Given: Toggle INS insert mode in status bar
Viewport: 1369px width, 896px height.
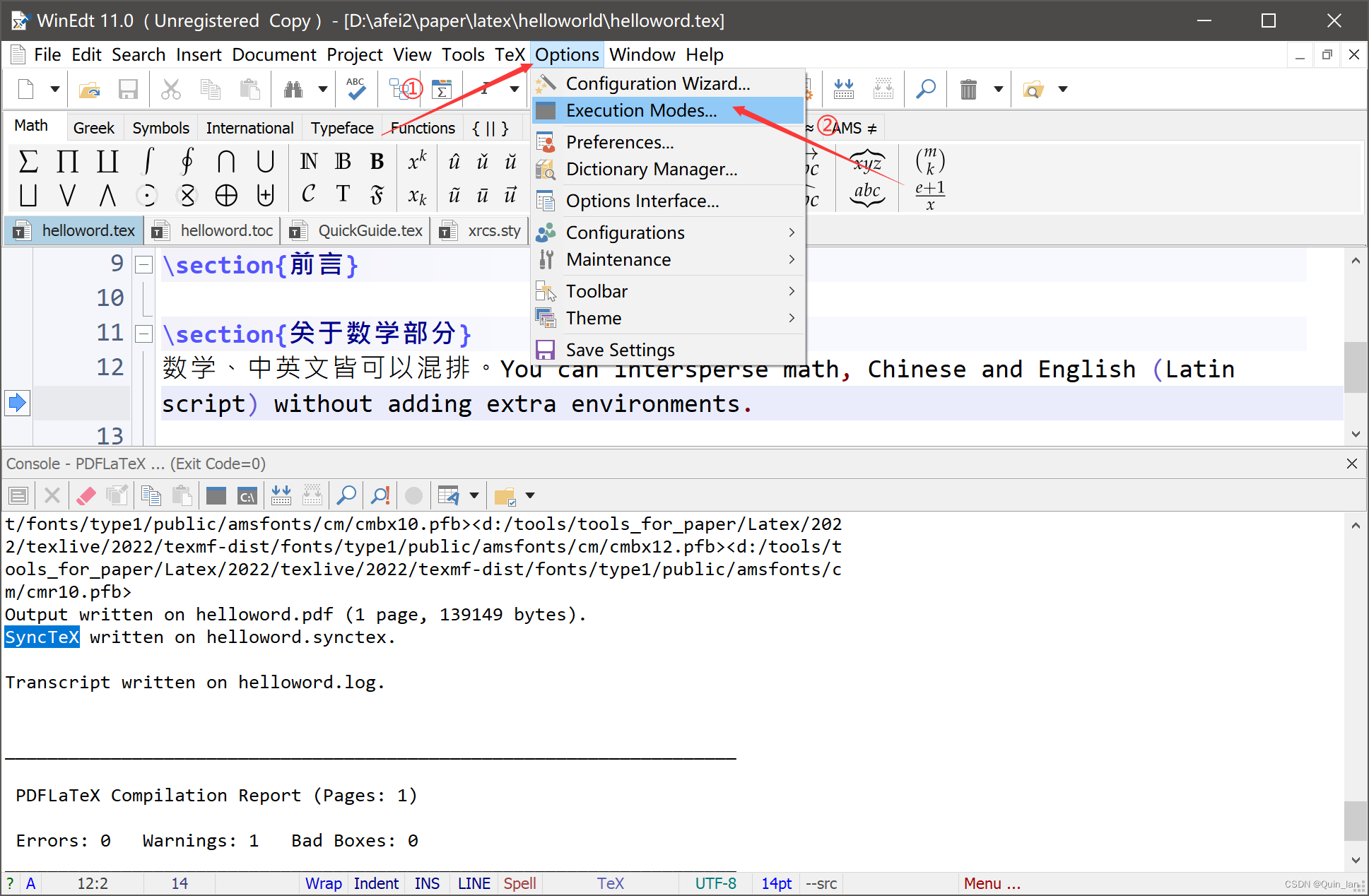Looking at the screenshot, I should (427, 883).
